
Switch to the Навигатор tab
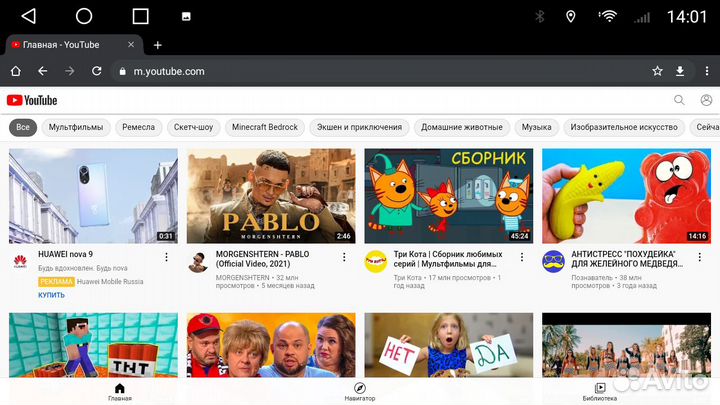(x=360, y=391)
